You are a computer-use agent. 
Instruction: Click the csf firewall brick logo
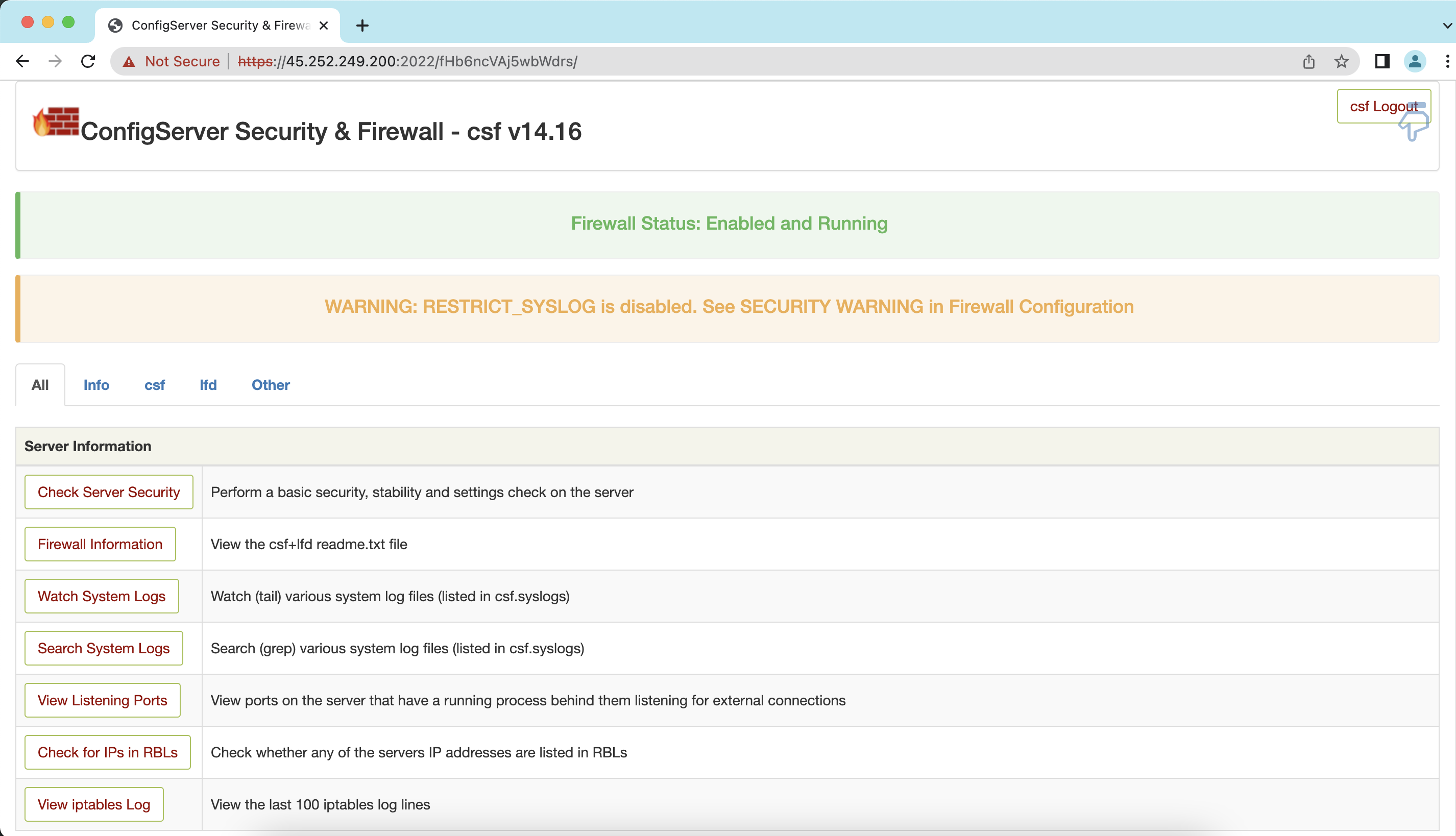56,121
